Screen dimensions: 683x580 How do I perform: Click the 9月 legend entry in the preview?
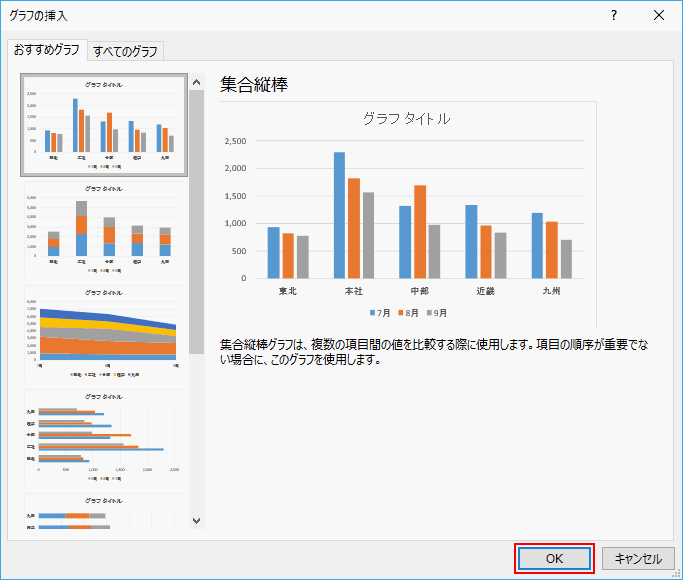[436, 313]
